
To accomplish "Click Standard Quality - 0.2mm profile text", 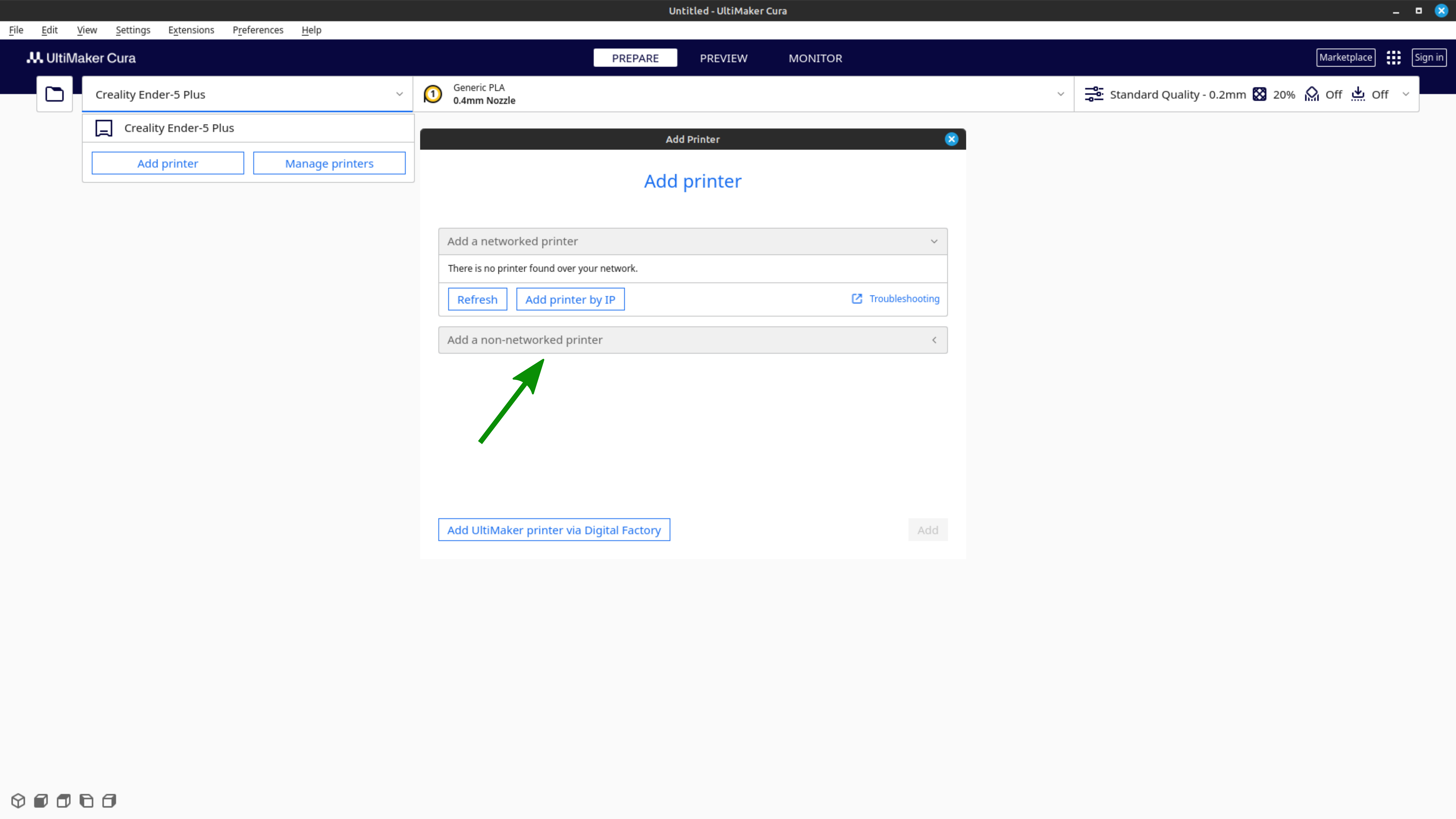I will coord(1178,94).
